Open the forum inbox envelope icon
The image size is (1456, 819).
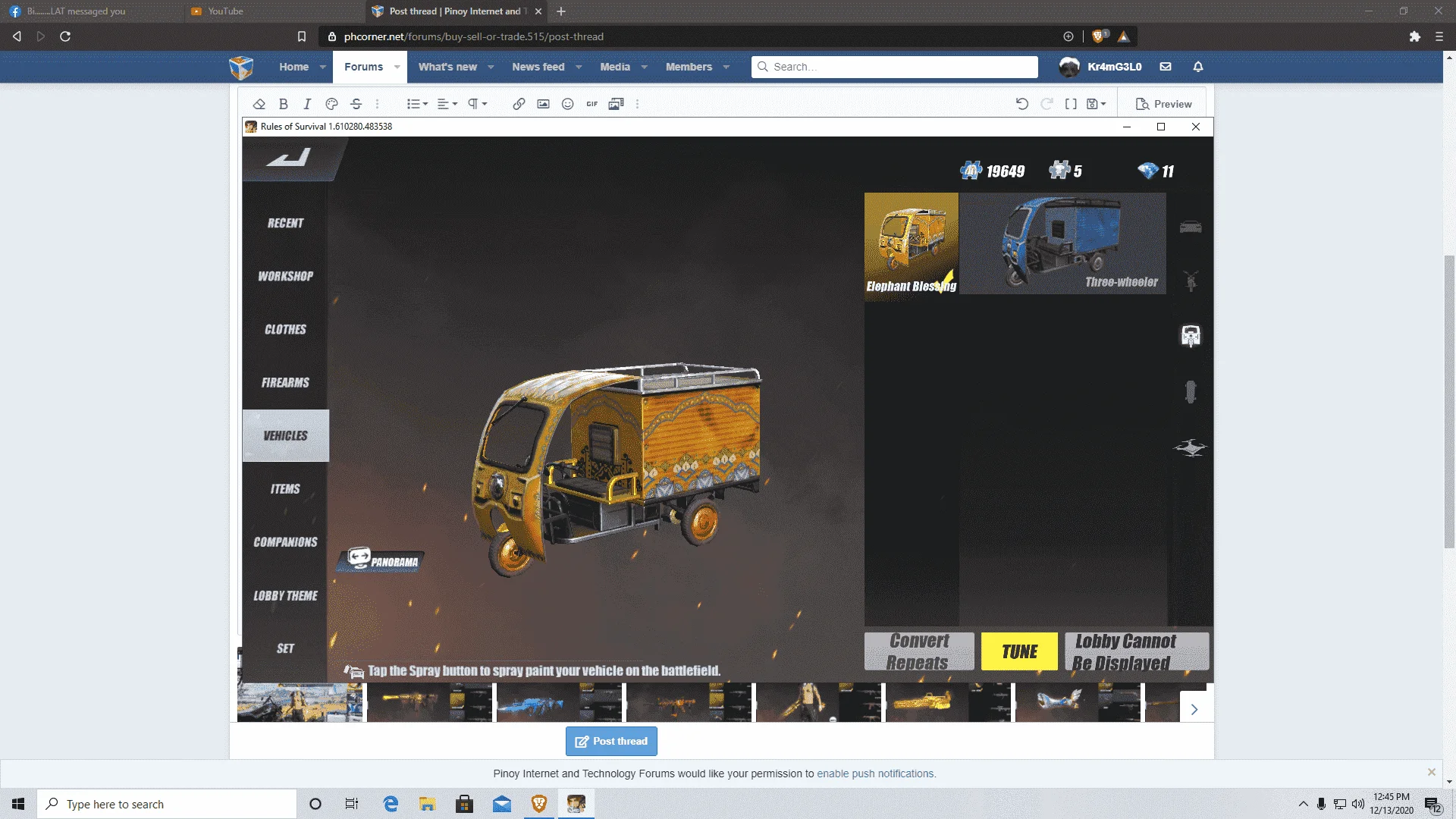pos(1166,67)
